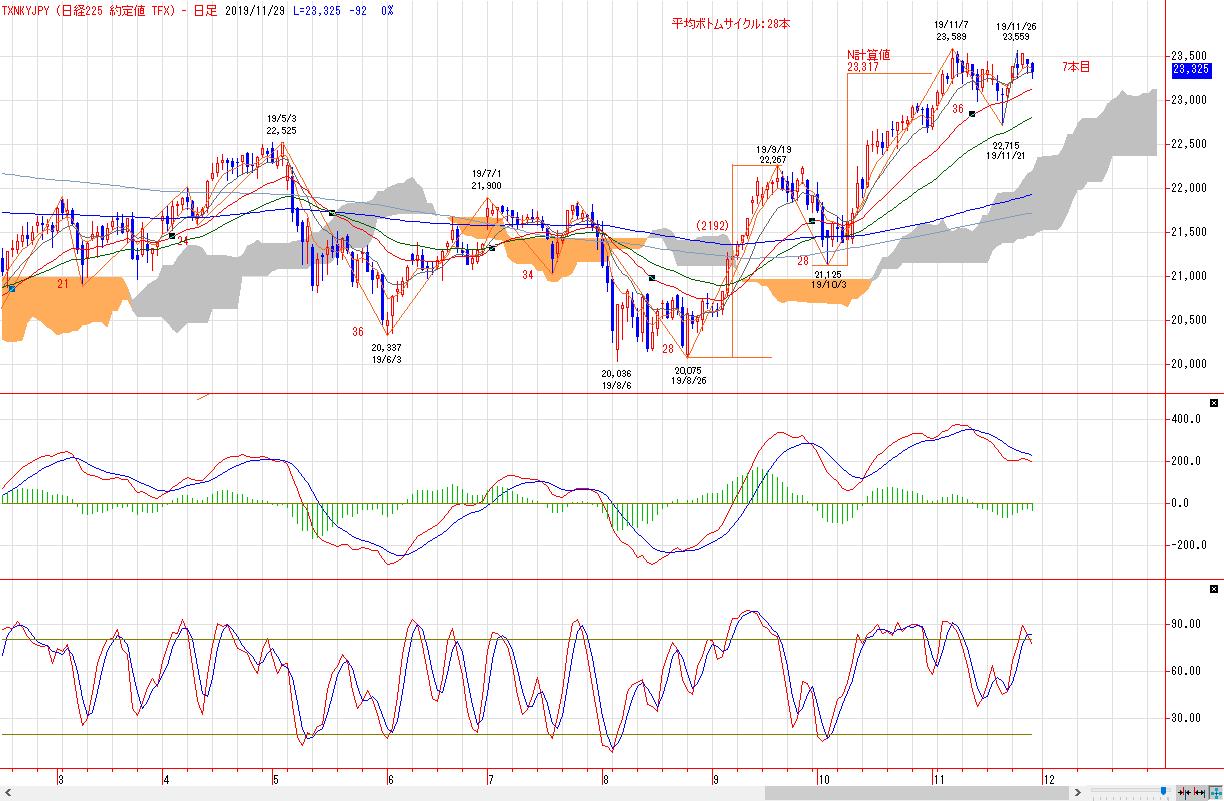Click the 23,500 price axis label
Image resolution: width=1224 pixels, height=801 pixels.
[1188, 56]
